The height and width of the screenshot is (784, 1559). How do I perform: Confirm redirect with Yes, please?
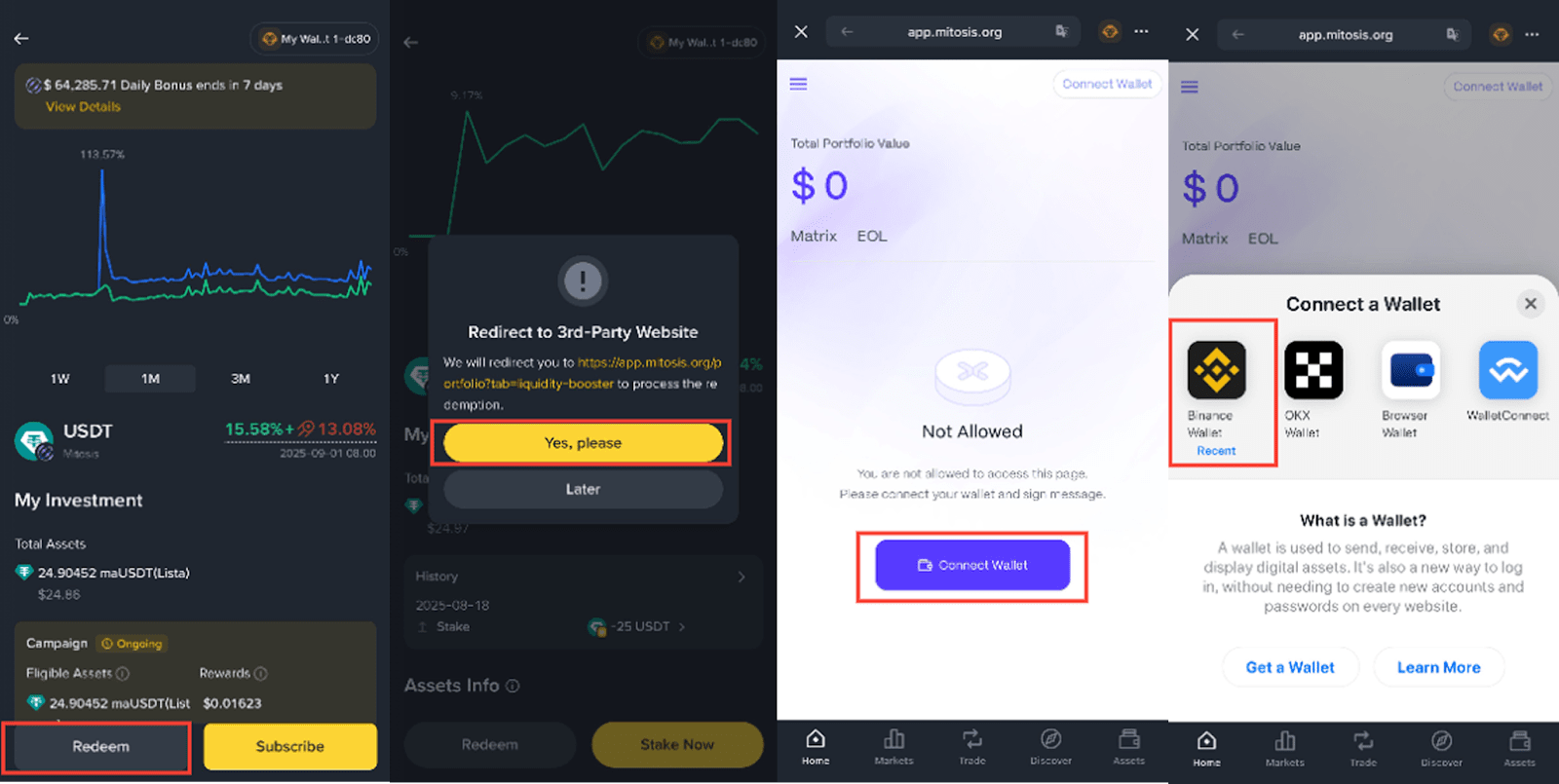pyautogui.click(x=583, y=443)
